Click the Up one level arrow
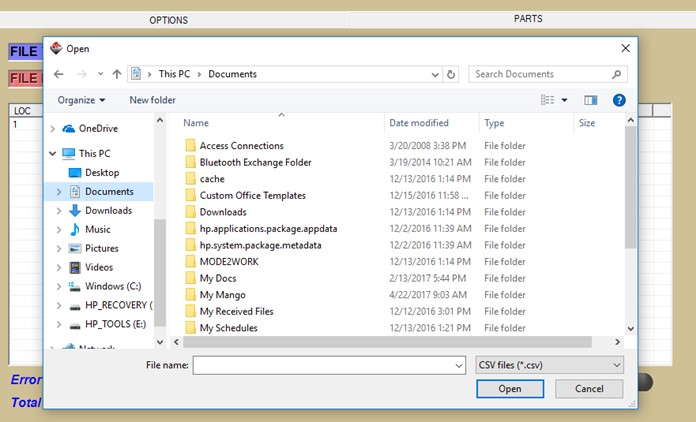Image resolution: width=696 pixels, height=422 pixels. 117,74
